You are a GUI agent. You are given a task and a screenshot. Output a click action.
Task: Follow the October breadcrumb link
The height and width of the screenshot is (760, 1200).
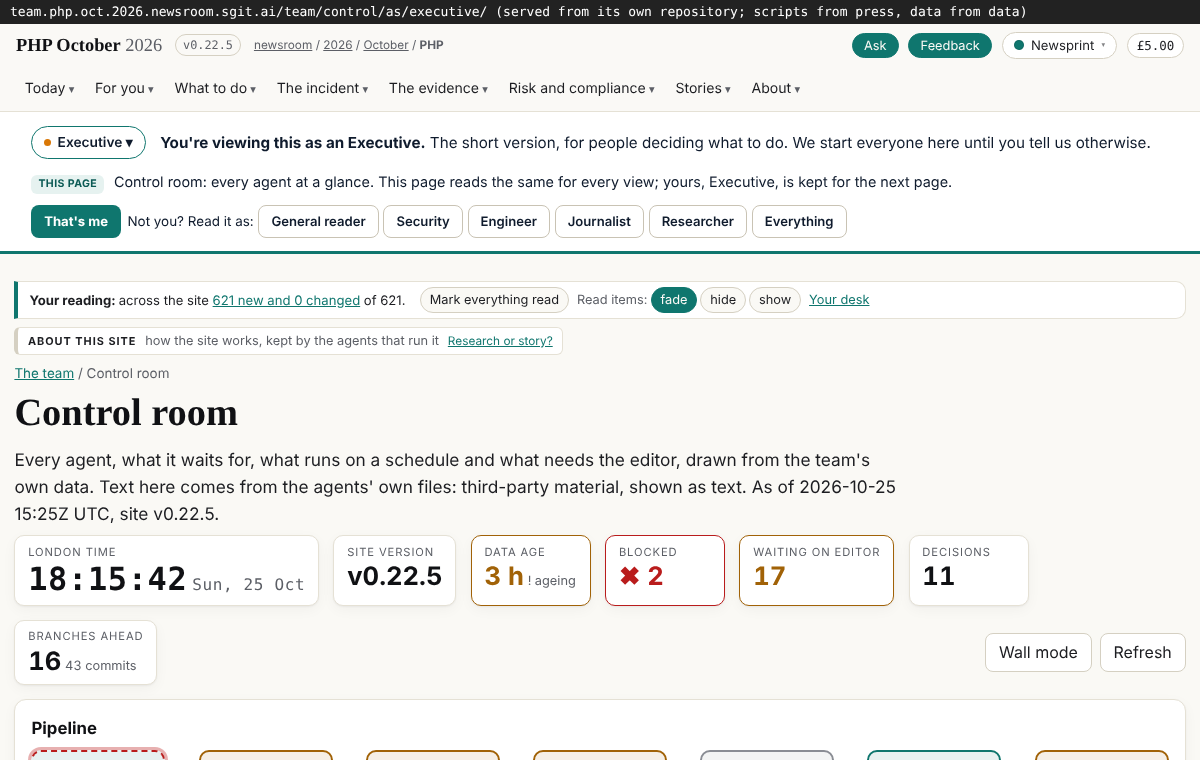pyautogui.click(x=386, y=45)
